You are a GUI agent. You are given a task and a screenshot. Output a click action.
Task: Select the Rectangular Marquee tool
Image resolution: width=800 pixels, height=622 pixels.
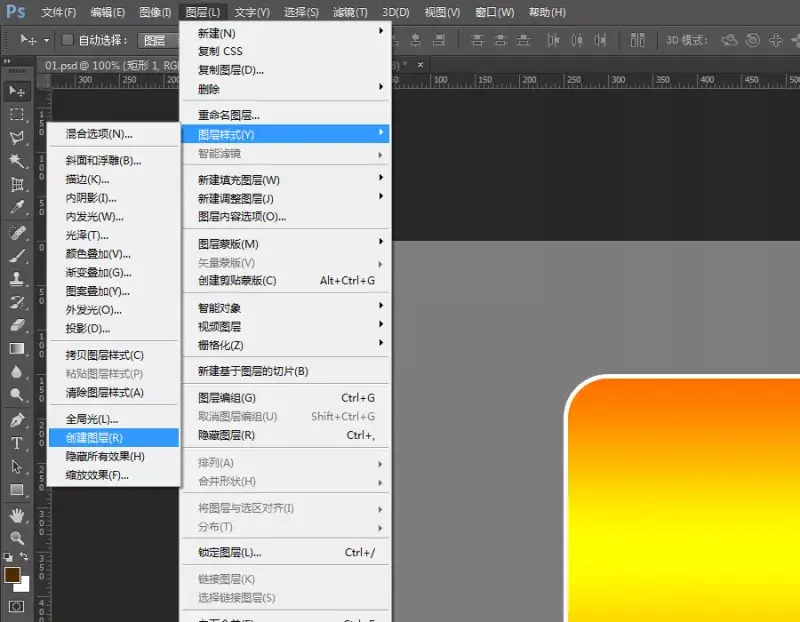[17, 114]
